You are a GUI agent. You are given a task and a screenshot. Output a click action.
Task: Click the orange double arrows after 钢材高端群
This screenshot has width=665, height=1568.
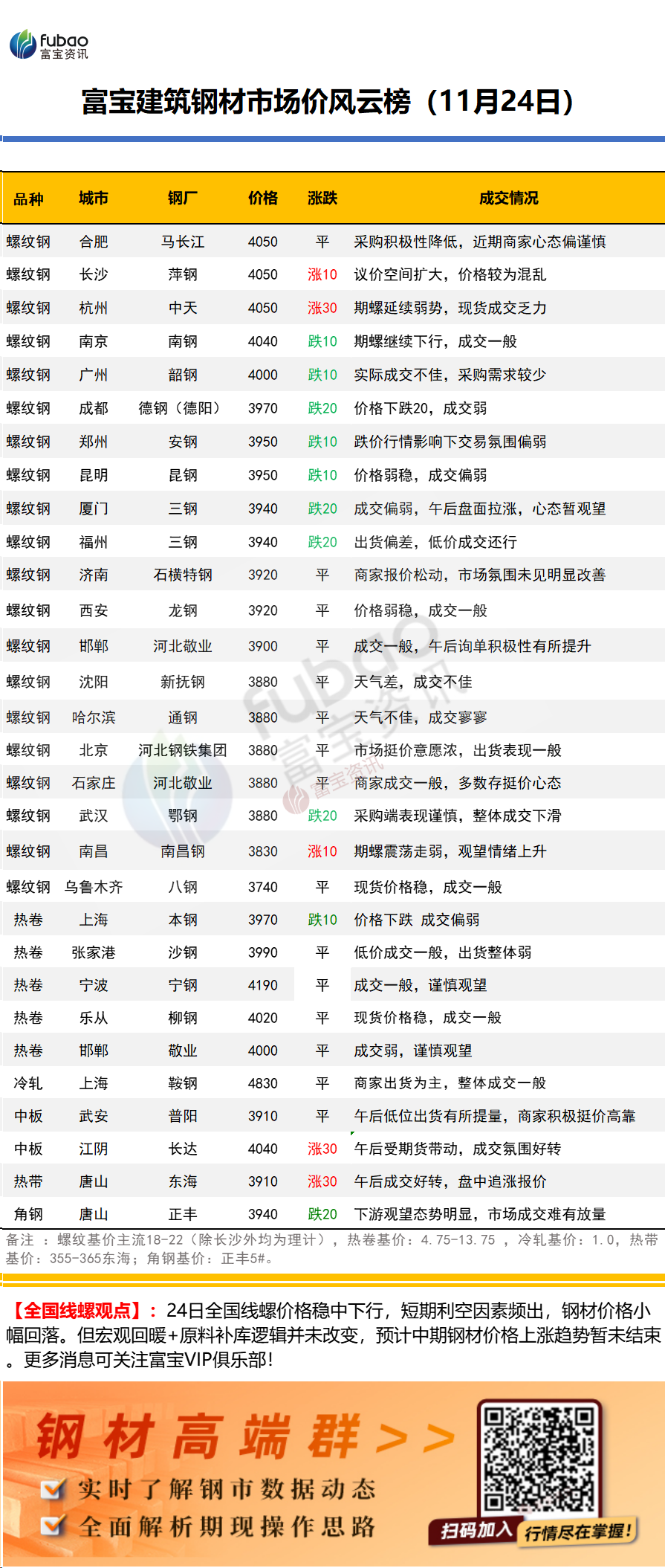pyautogui.click(x=415, y=1439)
